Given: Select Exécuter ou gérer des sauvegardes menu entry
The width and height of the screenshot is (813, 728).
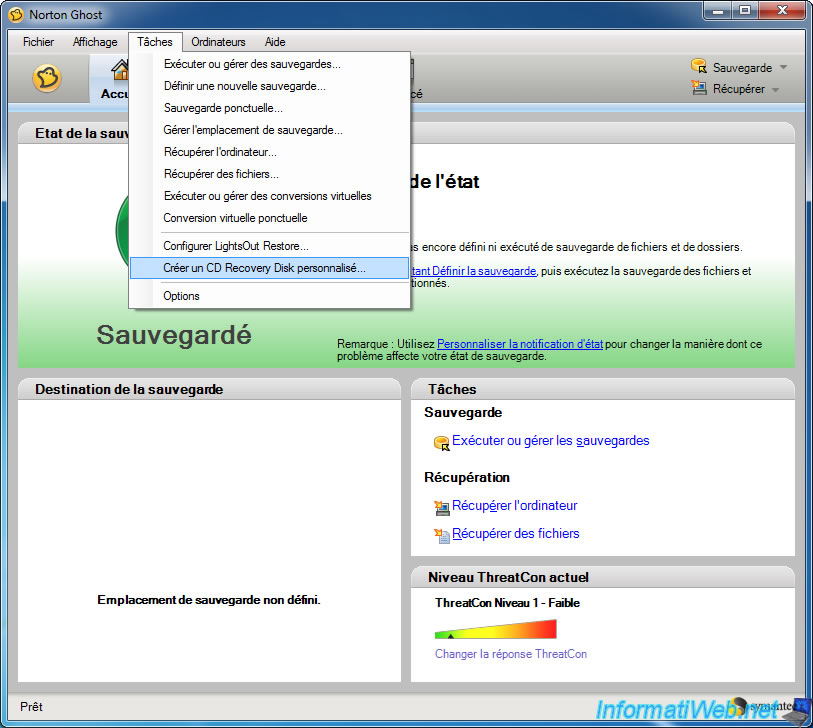Looking at the screenshot, I should pyautogui.click(x=270, y=64).
